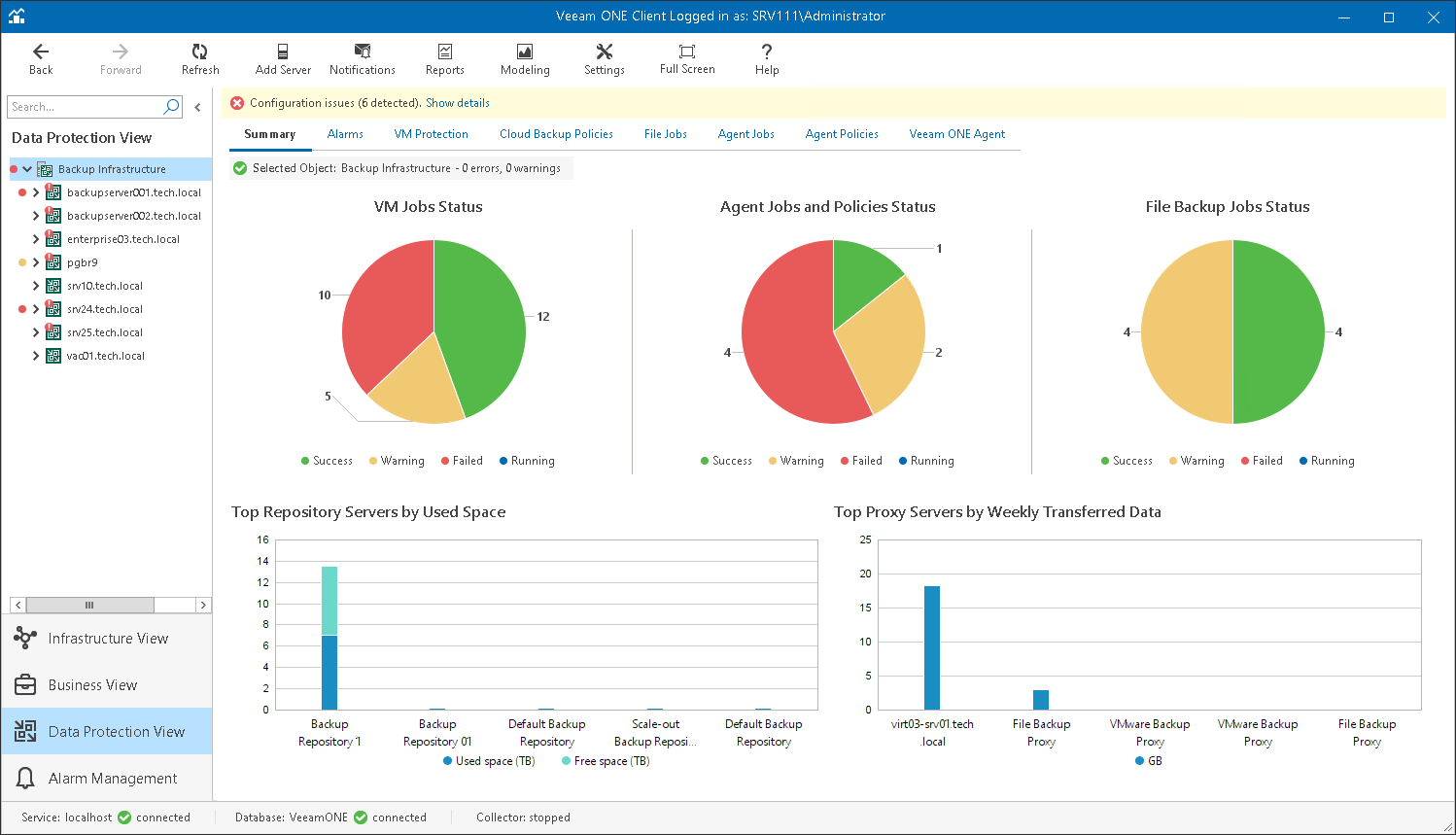
Task: Open Help from the toolbar
Action: click(x=767, y=58)
